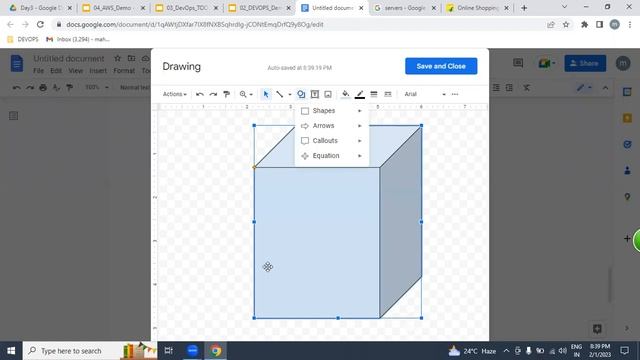Open Gmail Inbox bookmark

pos(78,39)
